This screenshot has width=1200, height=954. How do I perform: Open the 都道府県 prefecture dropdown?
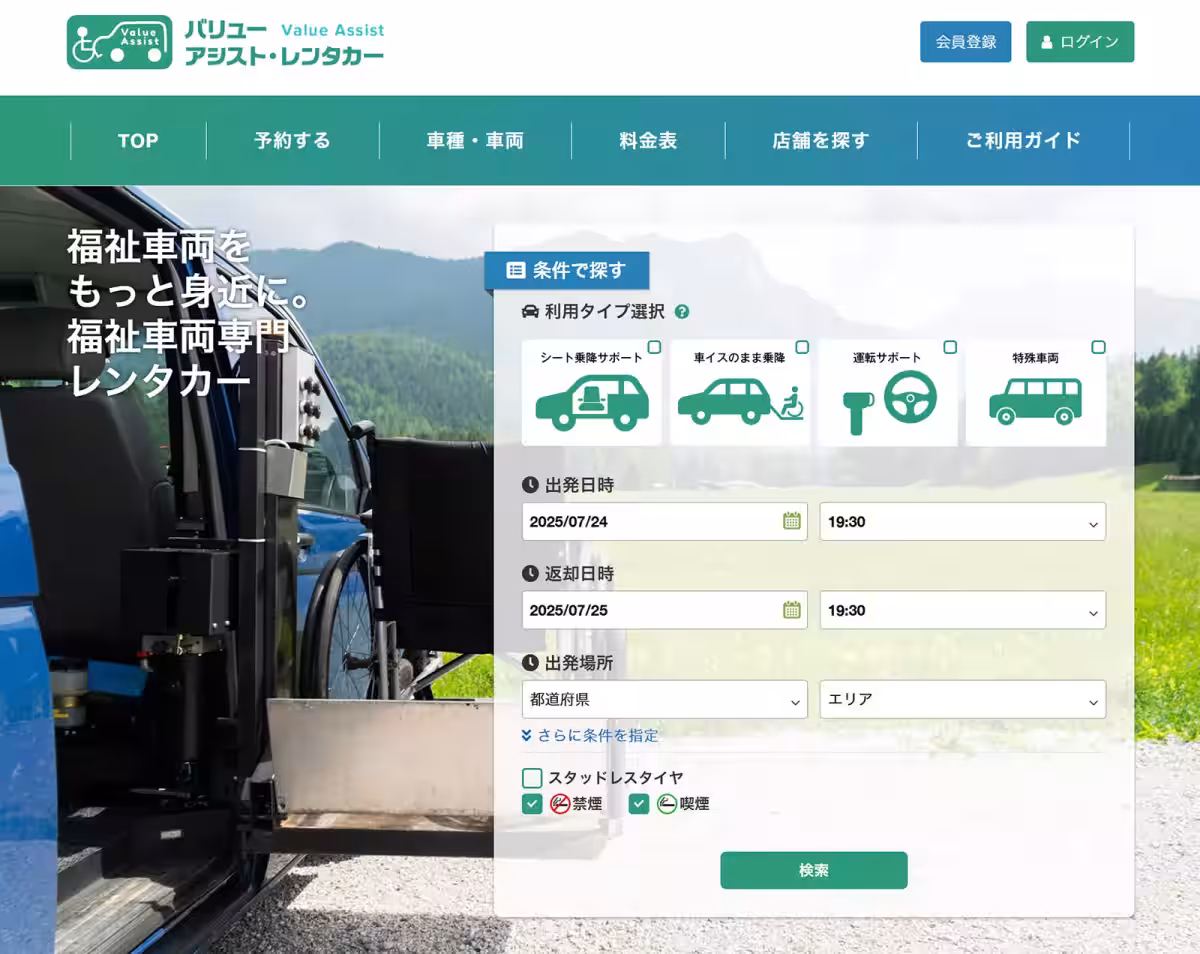(x=664, y=700)
